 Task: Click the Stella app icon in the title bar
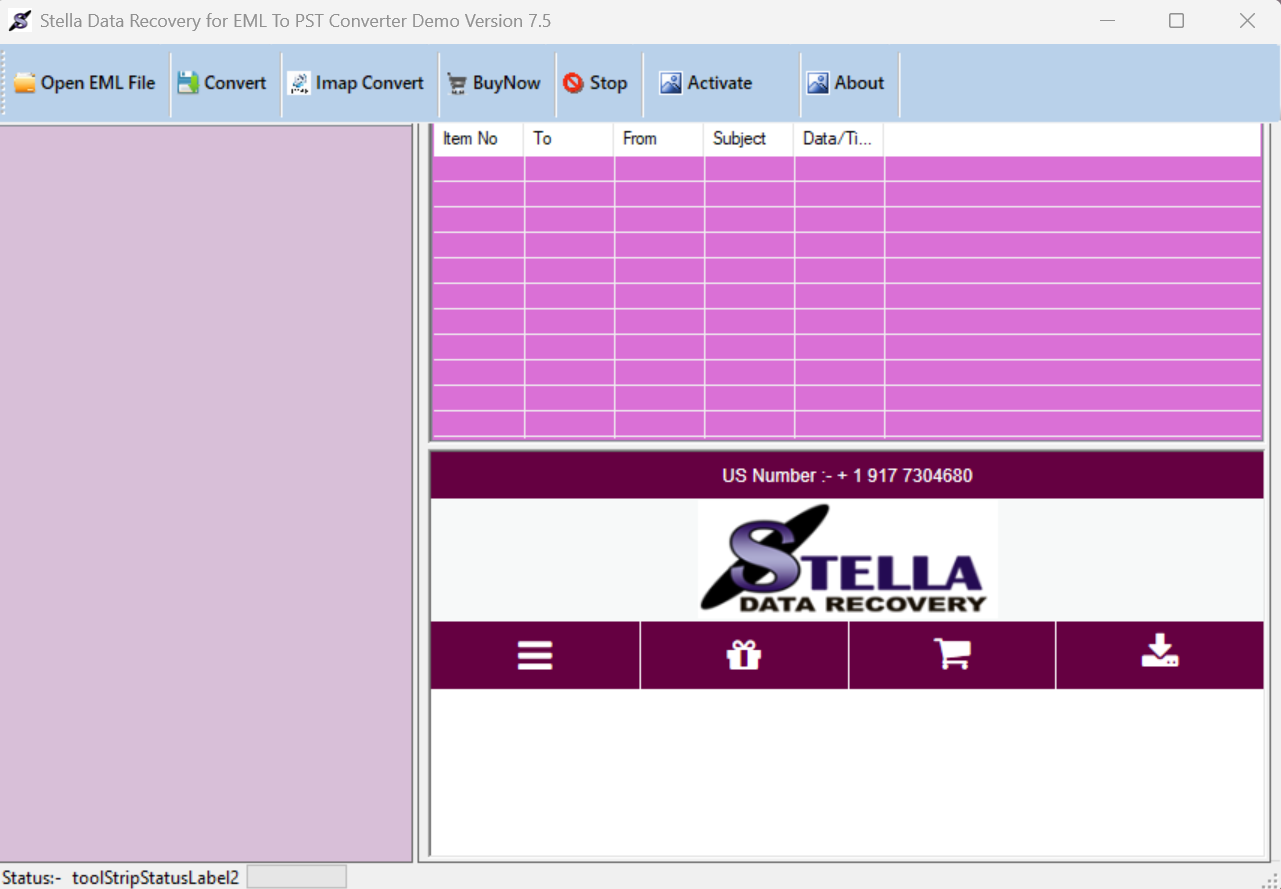click(x=20, y=20)
